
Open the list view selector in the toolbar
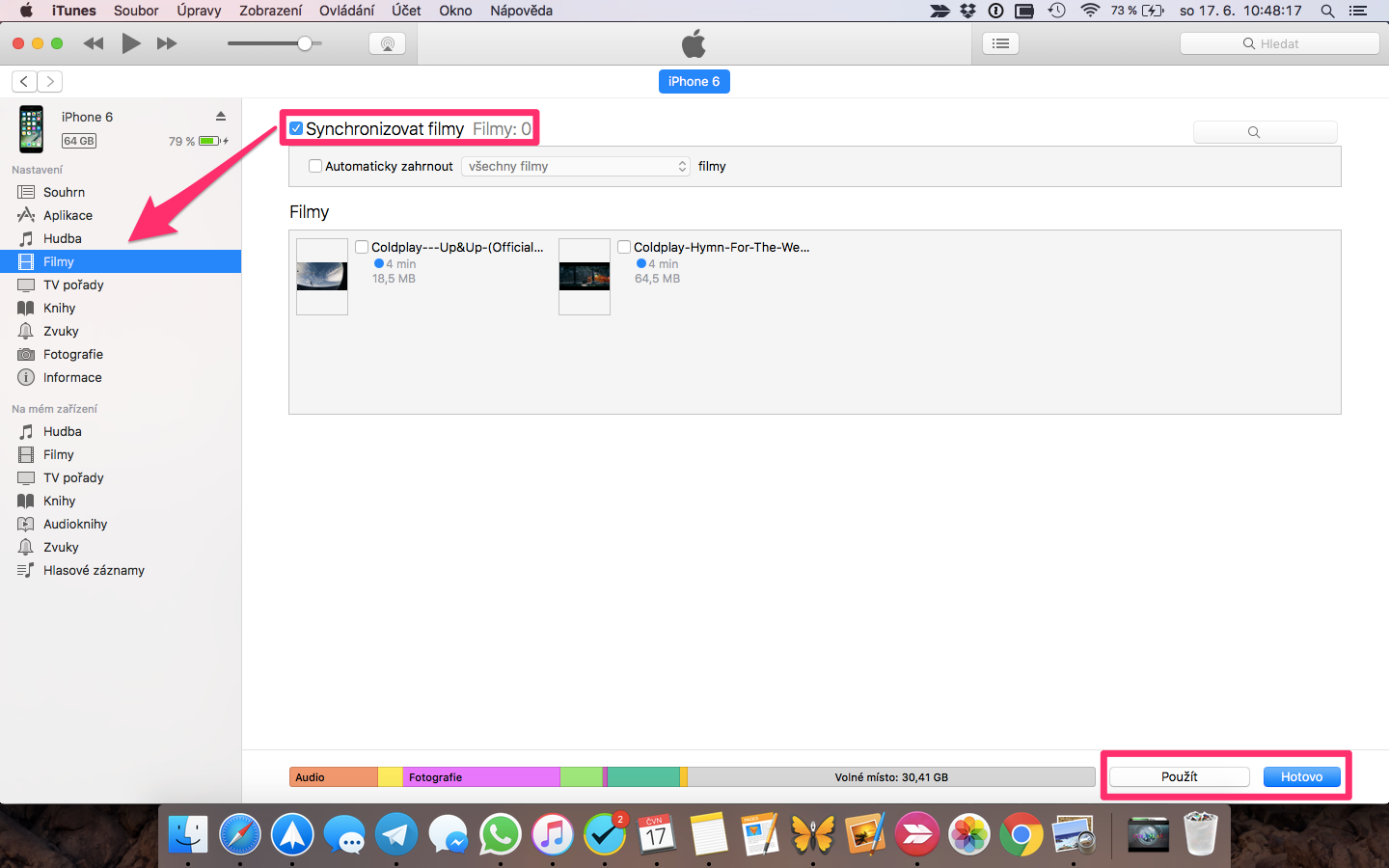1000,42
